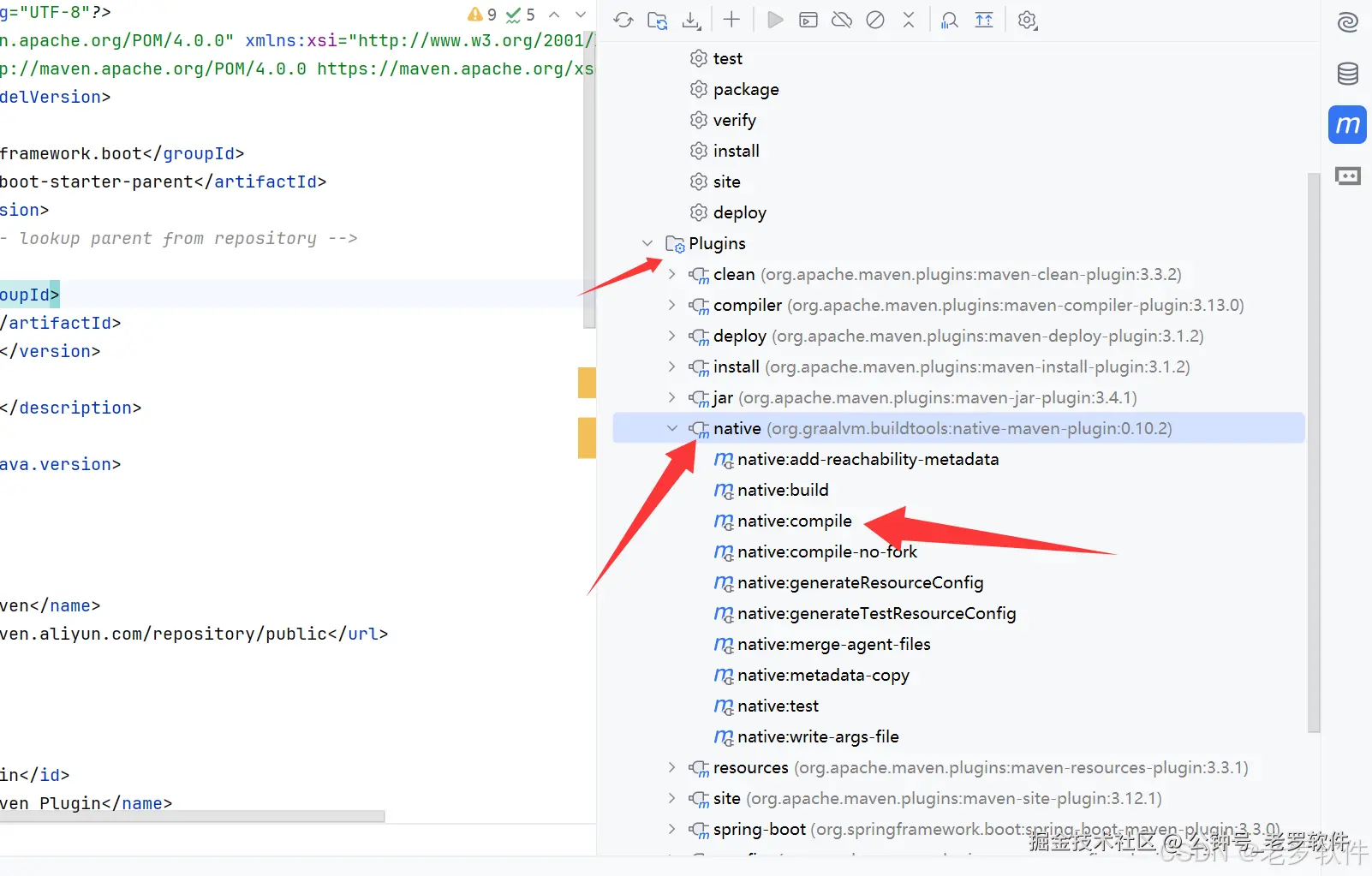Screen dimensions: 1372x876
Task: Select the test lifecycle phase
Action: pyautogui.click(x=716, y=58)
